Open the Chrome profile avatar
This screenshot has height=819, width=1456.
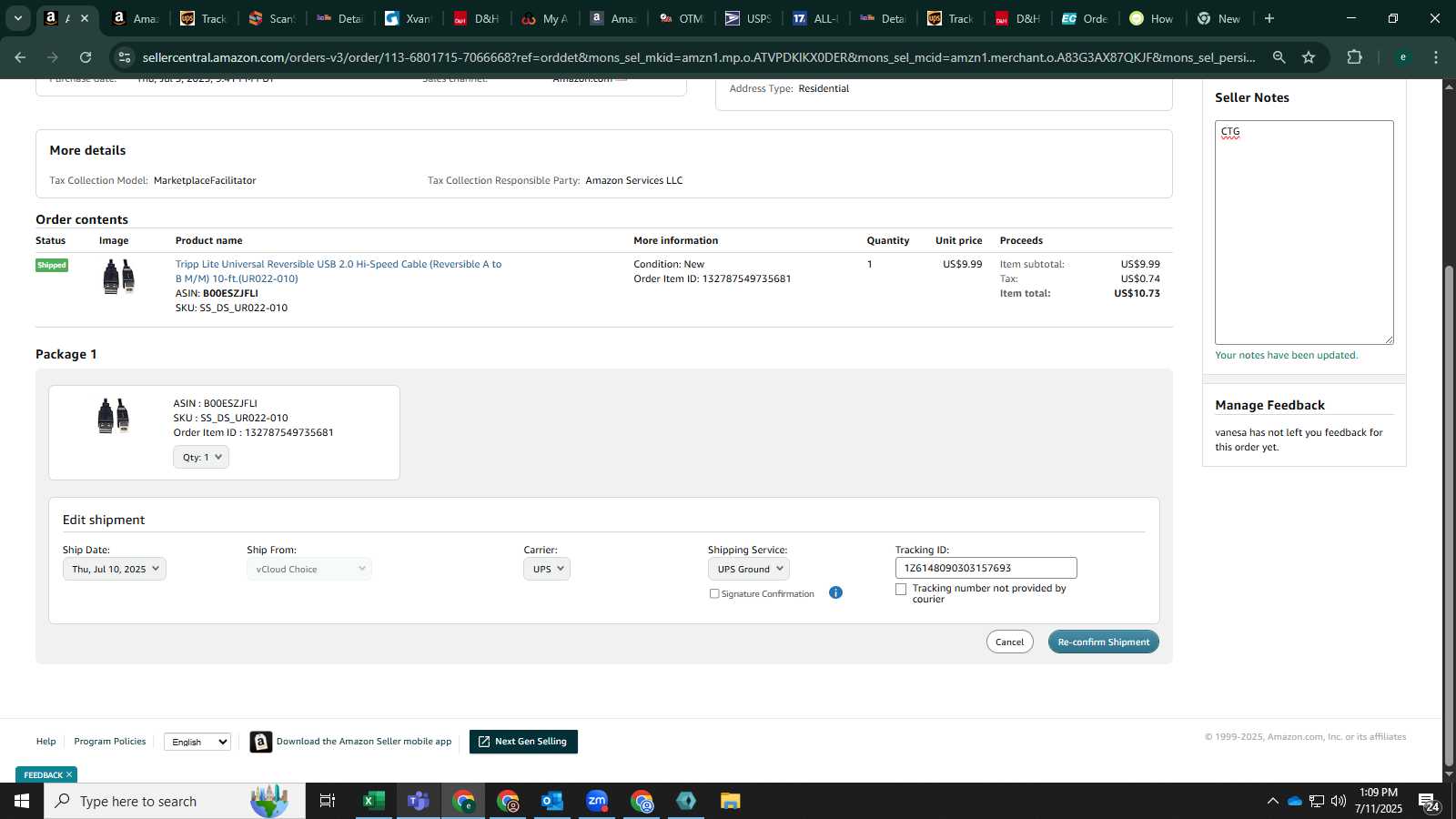pos(1402,57)
